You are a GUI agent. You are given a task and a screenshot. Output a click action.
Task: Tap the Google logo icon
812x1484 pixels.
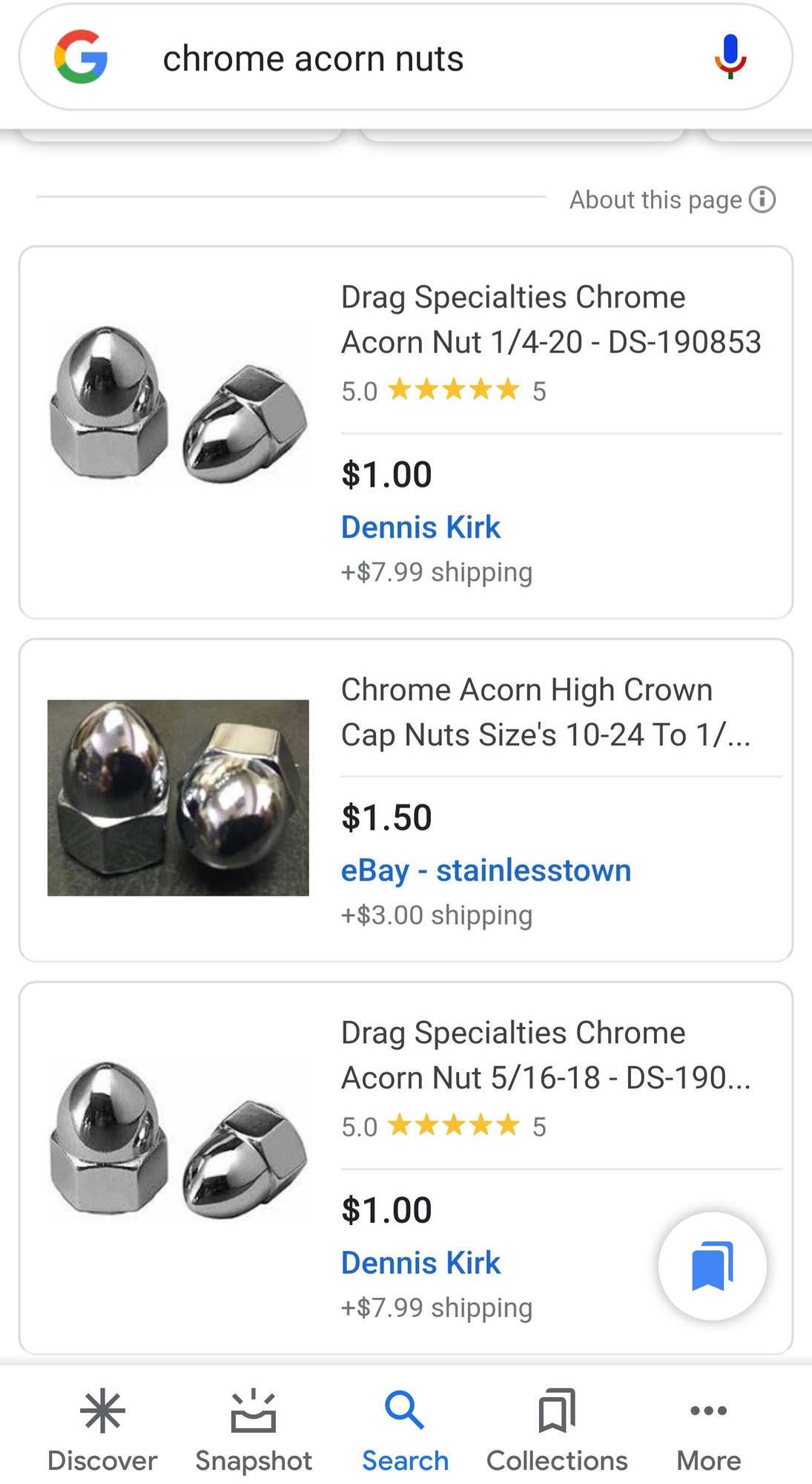point(81,57)
